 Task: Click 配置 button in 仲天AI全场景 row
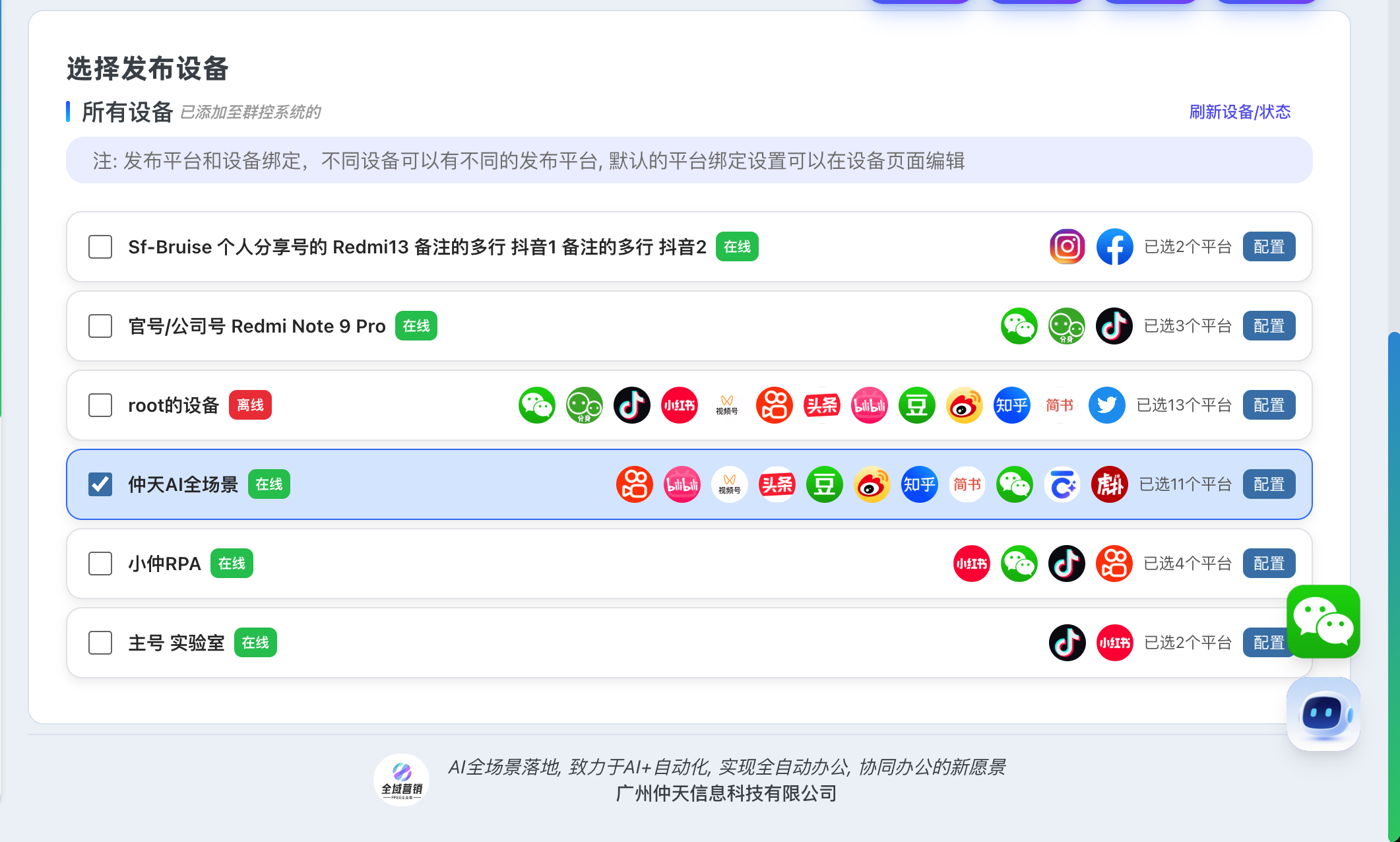point(1269,484)
